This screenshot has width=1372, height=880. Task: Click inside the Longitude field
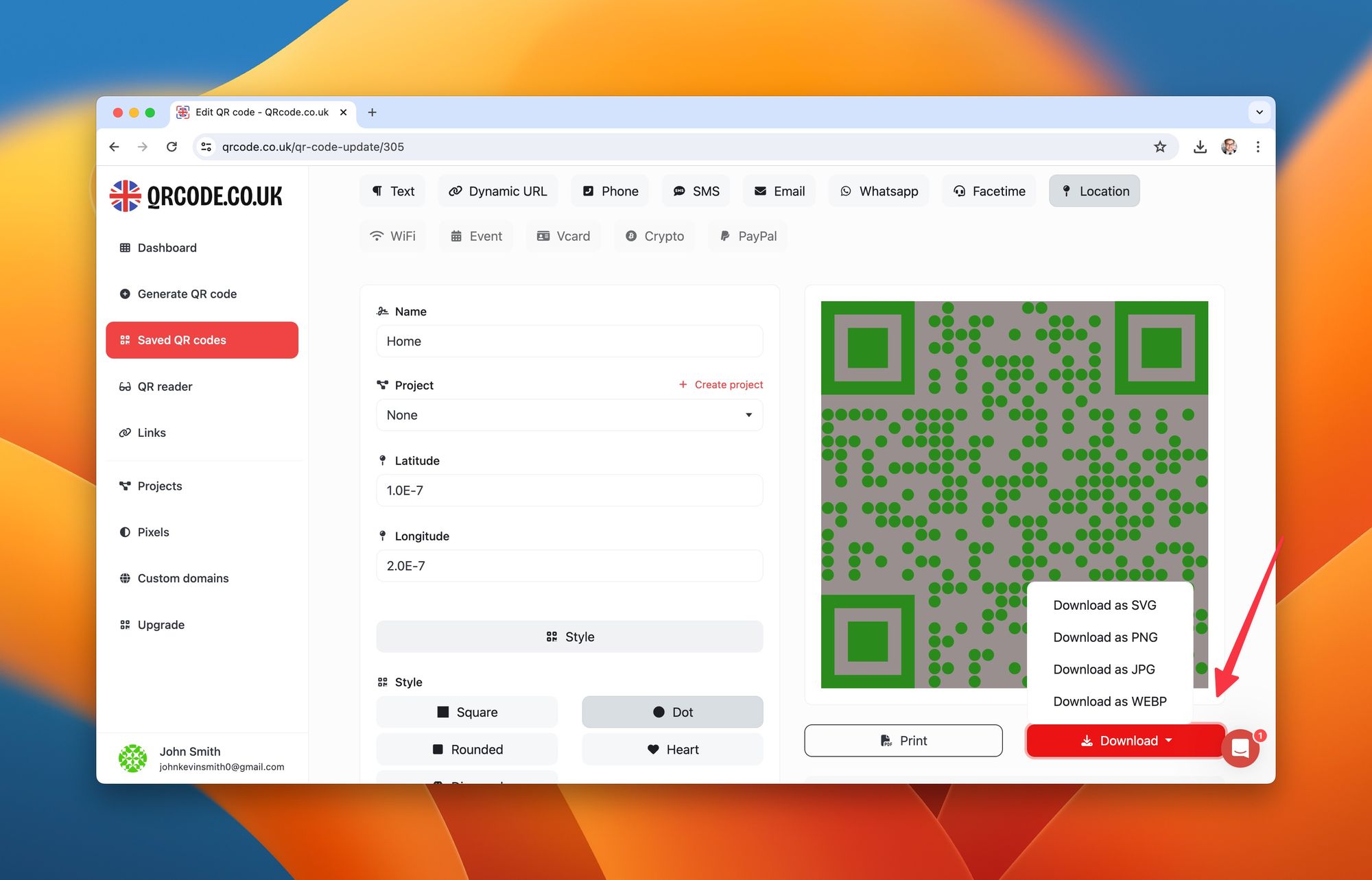(x=569, y=566)
